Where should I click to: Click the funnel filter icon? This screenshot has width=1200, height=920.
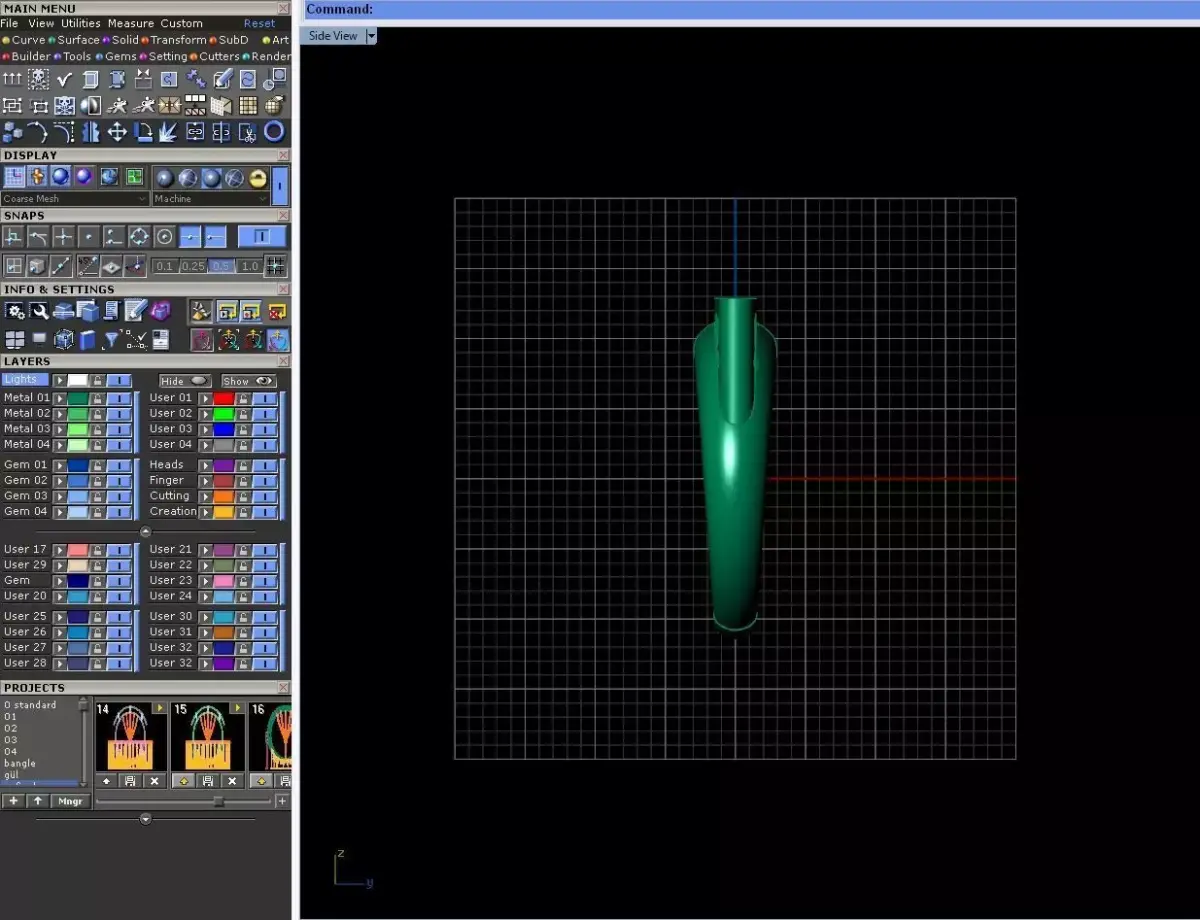(112, 340)
